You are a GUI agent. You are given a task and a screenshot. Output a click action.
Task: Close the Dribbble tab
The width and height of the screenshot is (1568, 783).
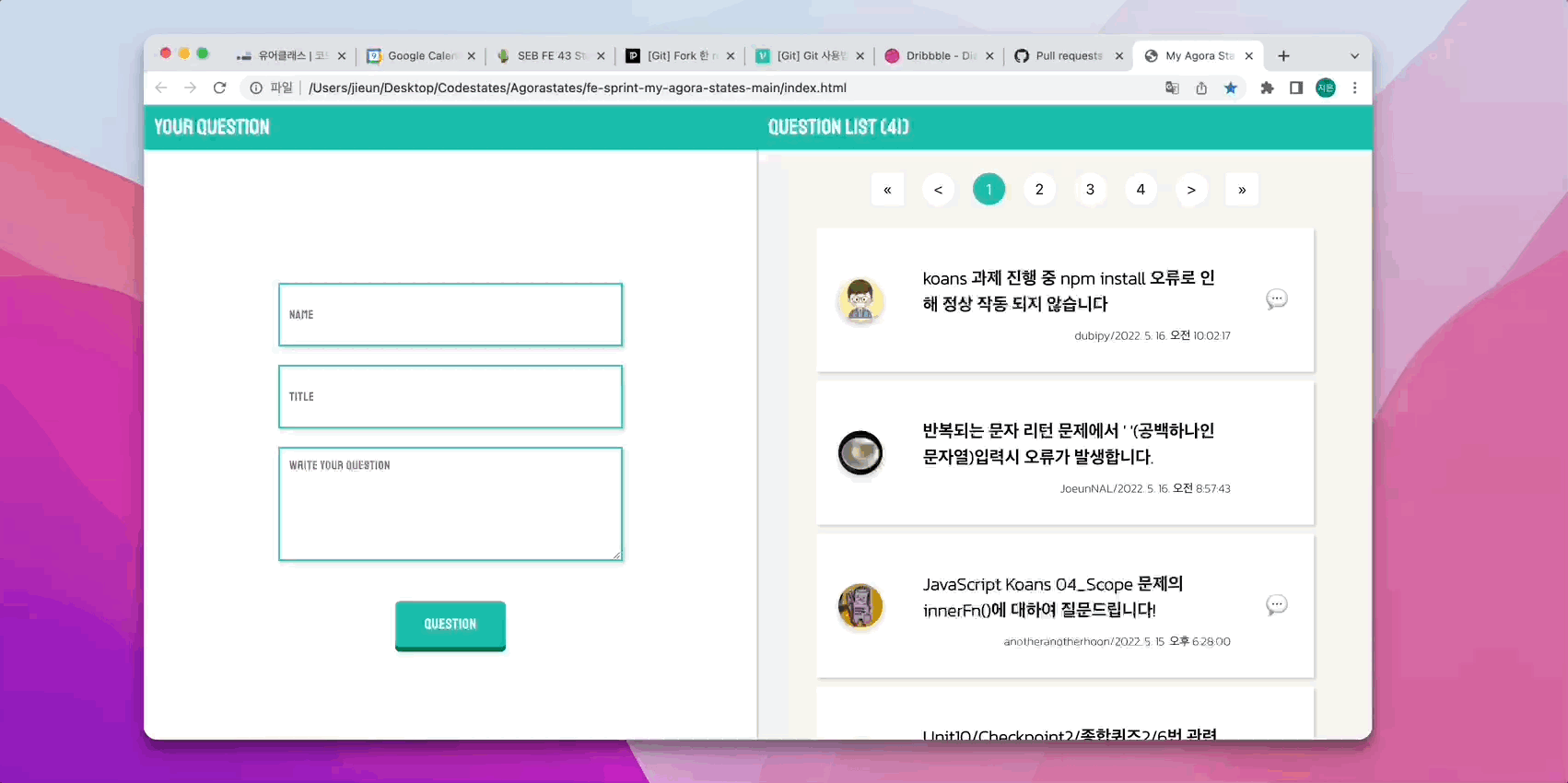[989, 56]
